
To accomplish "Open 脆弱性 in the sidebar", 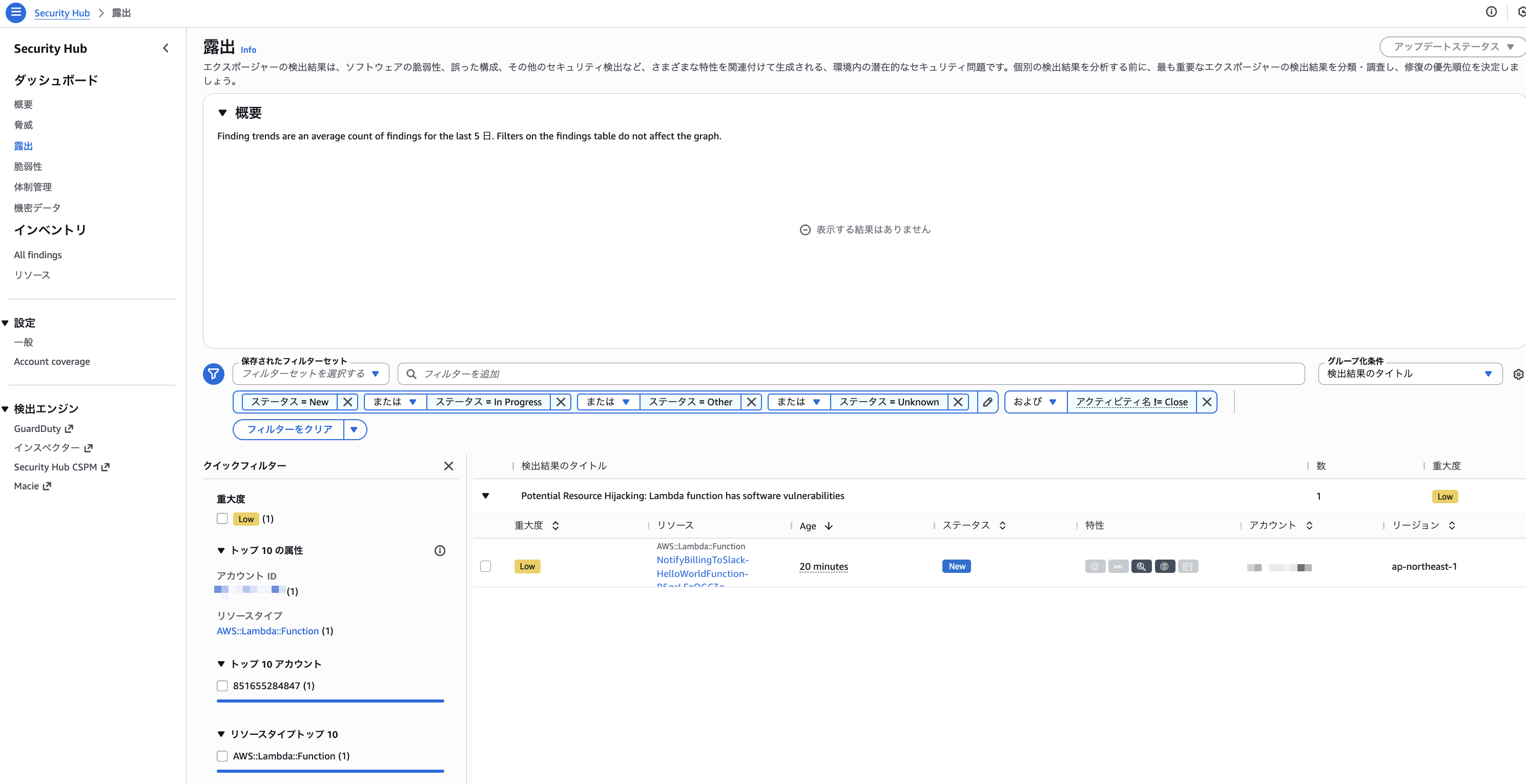I will (28, 167).
